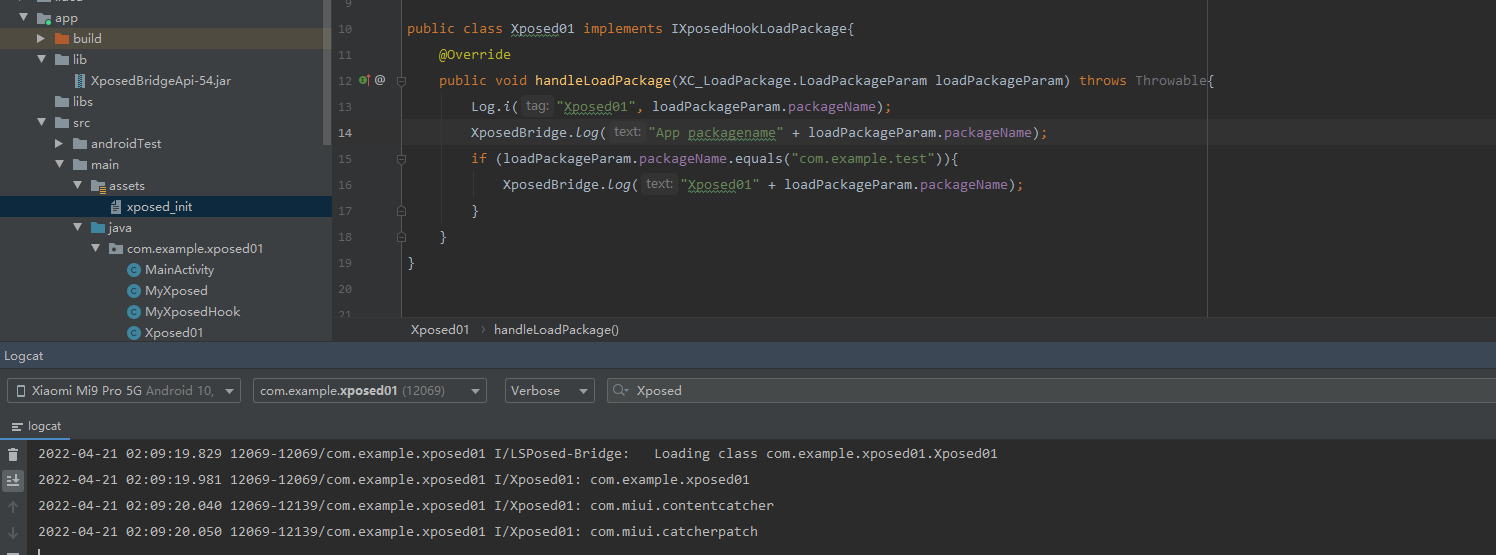
Task: Click the XposedBridgeApi-54.jar archive icon
Action: 80,81
